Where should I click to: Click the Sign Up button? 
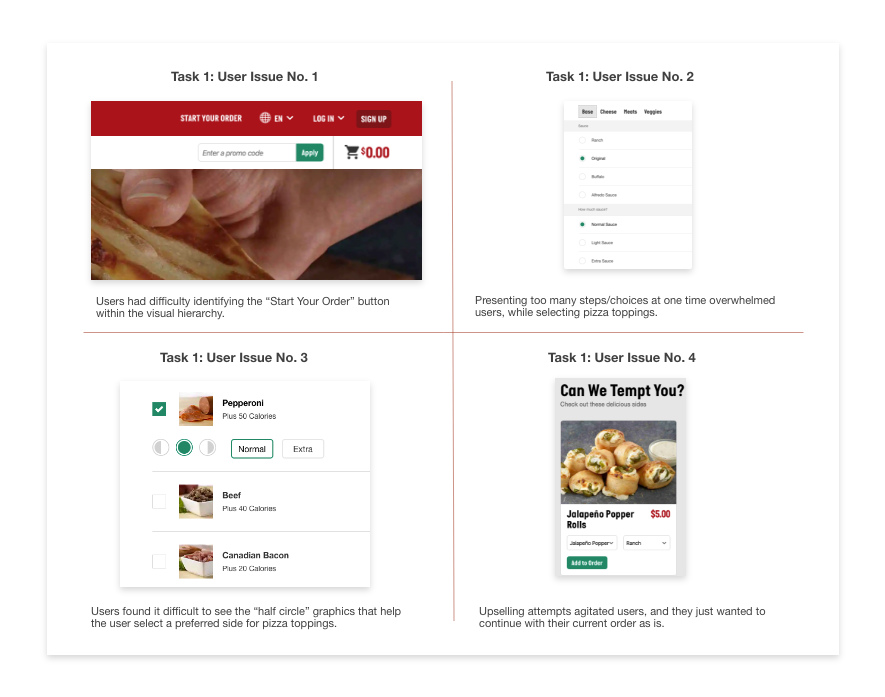(x=374, y=119)
